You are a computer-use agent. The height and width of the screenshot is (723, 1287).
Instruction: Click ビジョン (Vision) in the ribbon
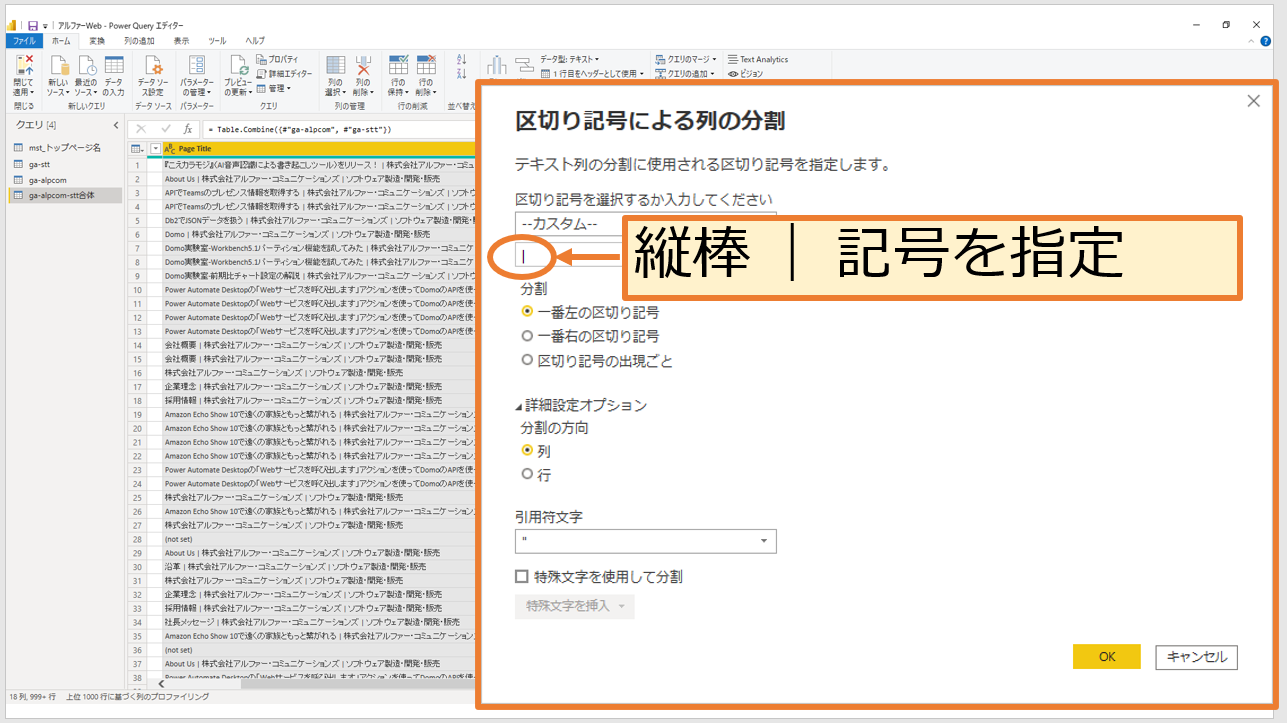746,74
